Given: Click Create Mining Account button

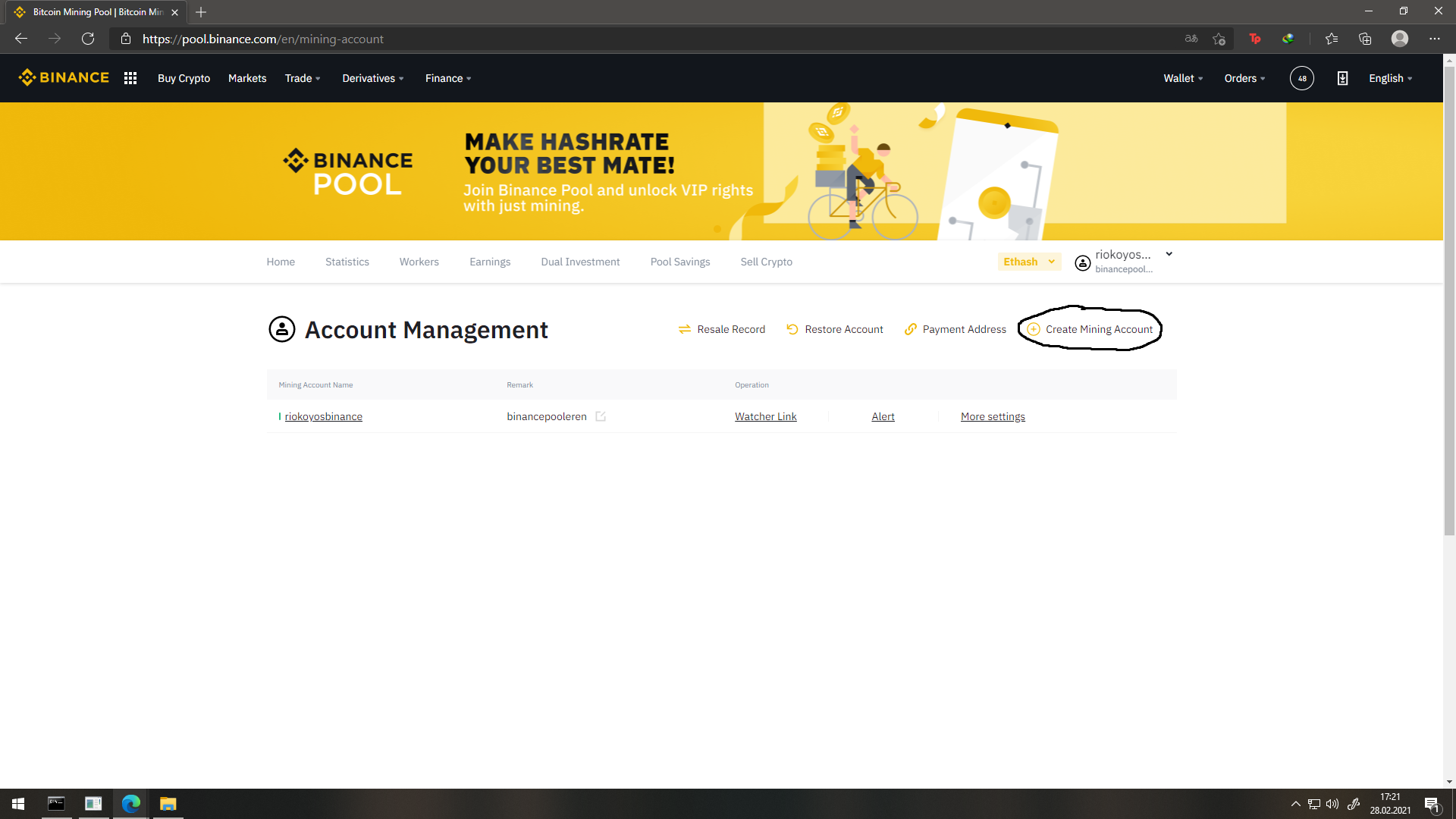Looking at the screenshot, I should point(1090,329).
